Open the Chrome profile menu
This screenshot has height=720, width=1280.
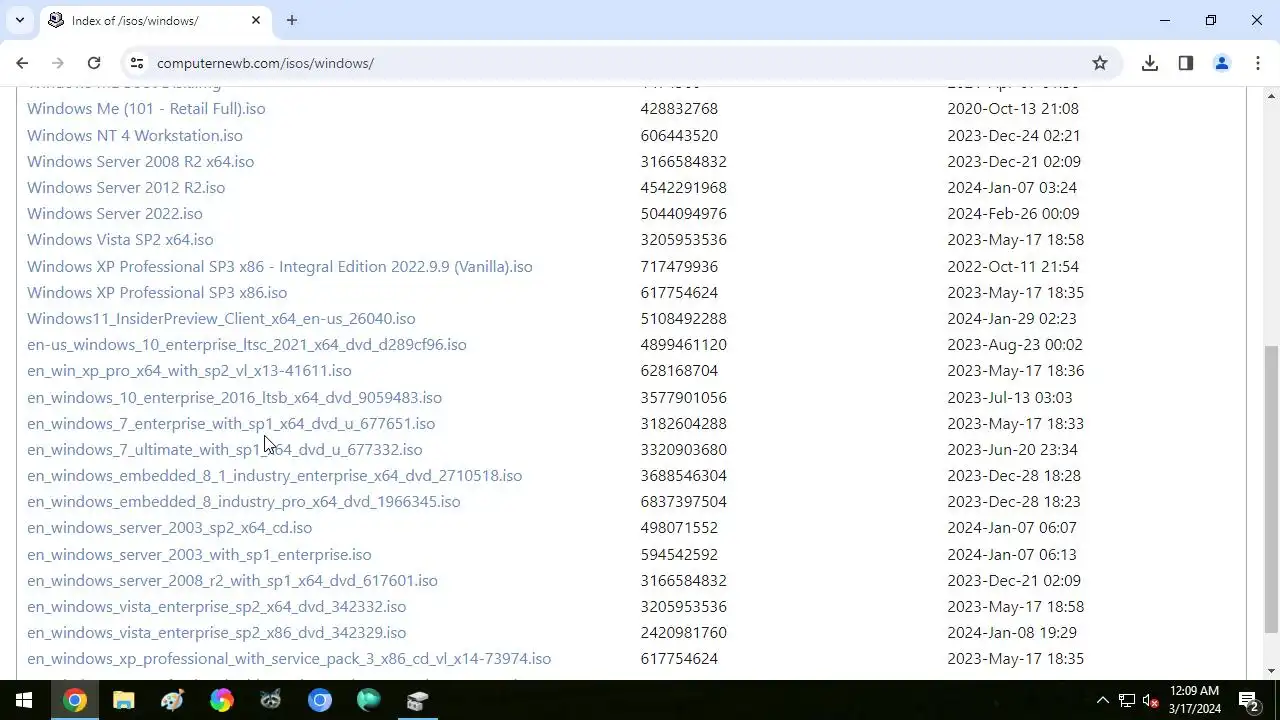click(x=1222, y=63)
